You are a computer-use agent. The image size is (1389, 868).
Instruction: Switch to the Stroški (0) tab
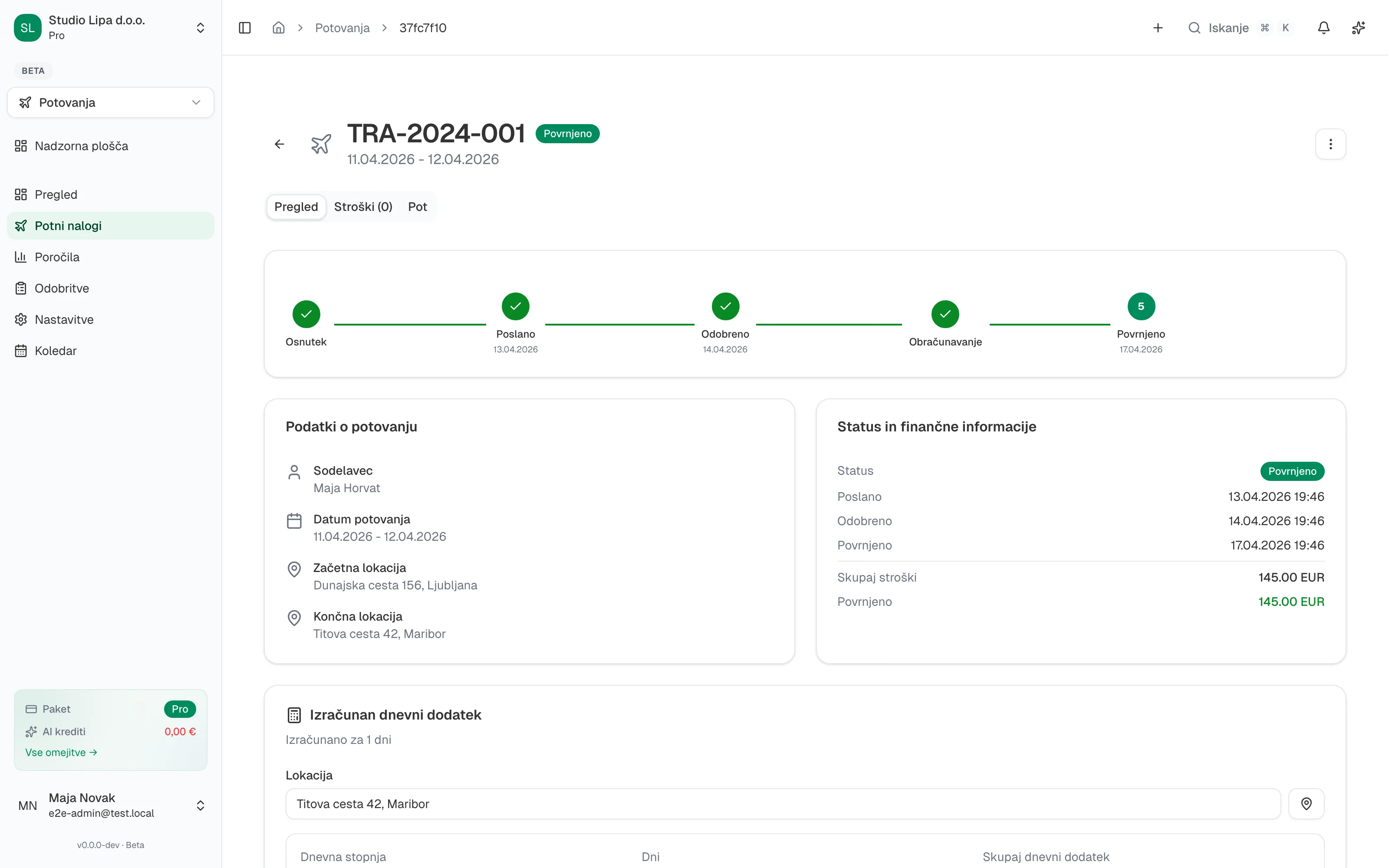363,207
